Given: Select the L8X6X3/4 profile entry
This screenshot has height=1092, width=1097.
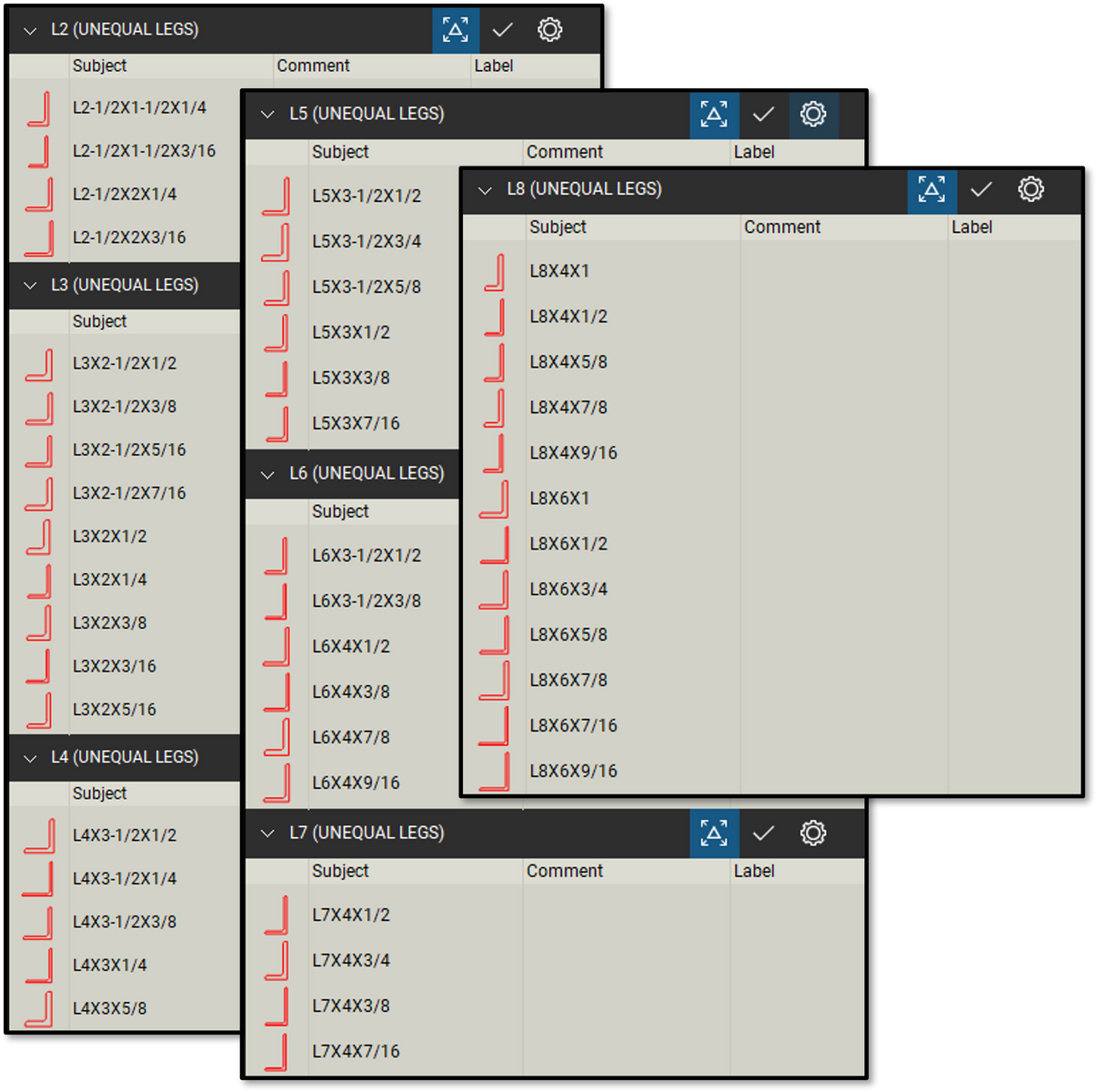Looking at the screenshot, I should [x=568, y=589].
